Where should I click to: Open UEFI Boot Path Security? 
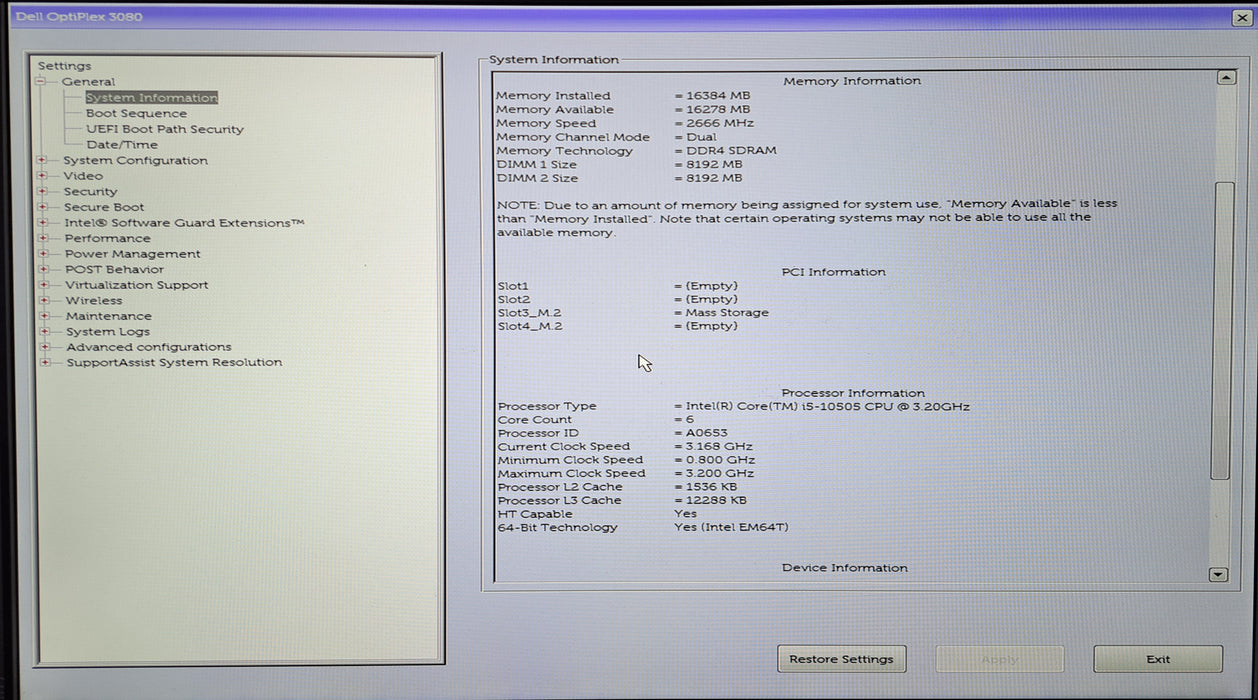165,129
